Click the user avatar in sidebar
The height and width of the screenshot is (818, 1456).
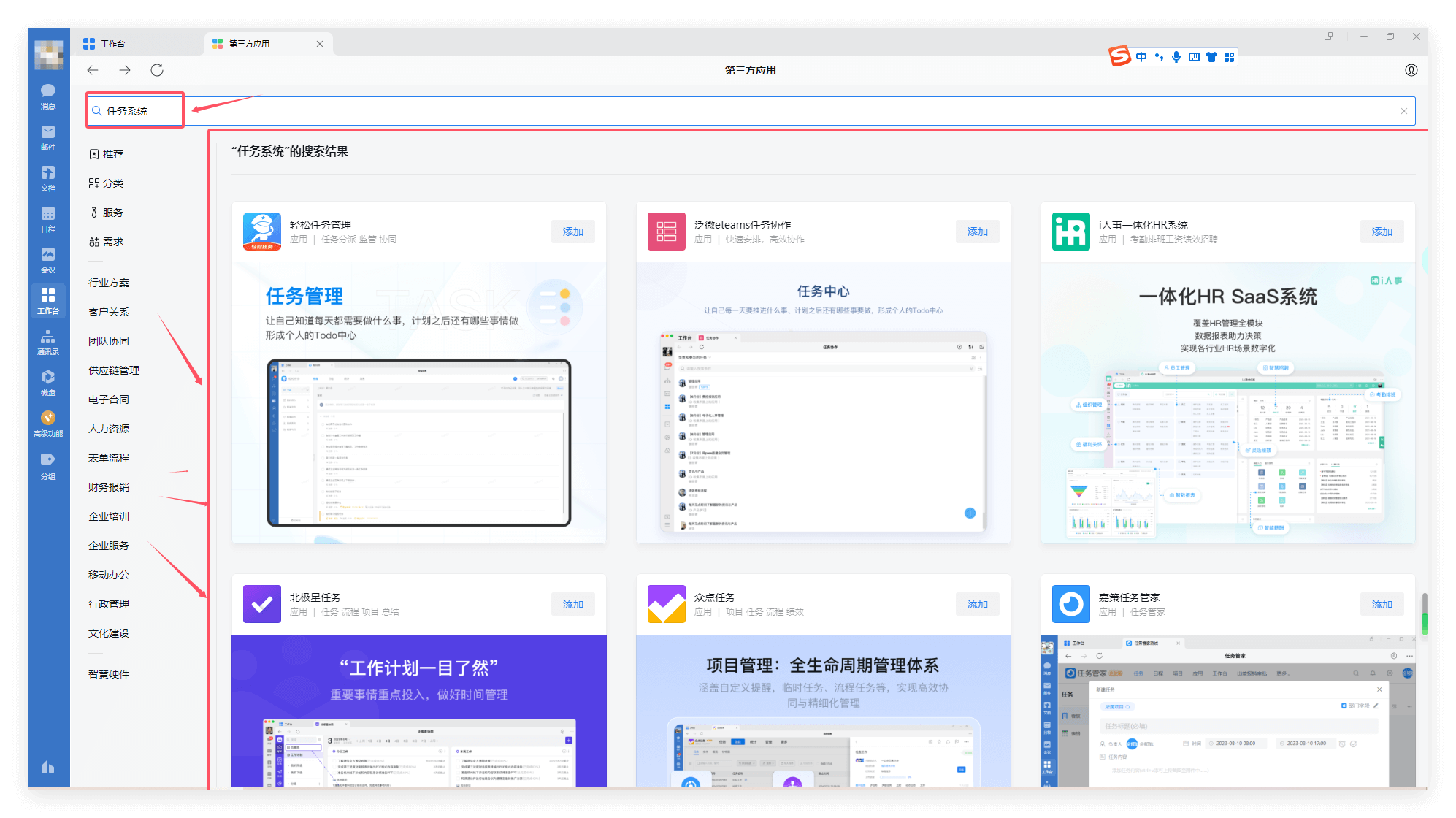(49, 55)
